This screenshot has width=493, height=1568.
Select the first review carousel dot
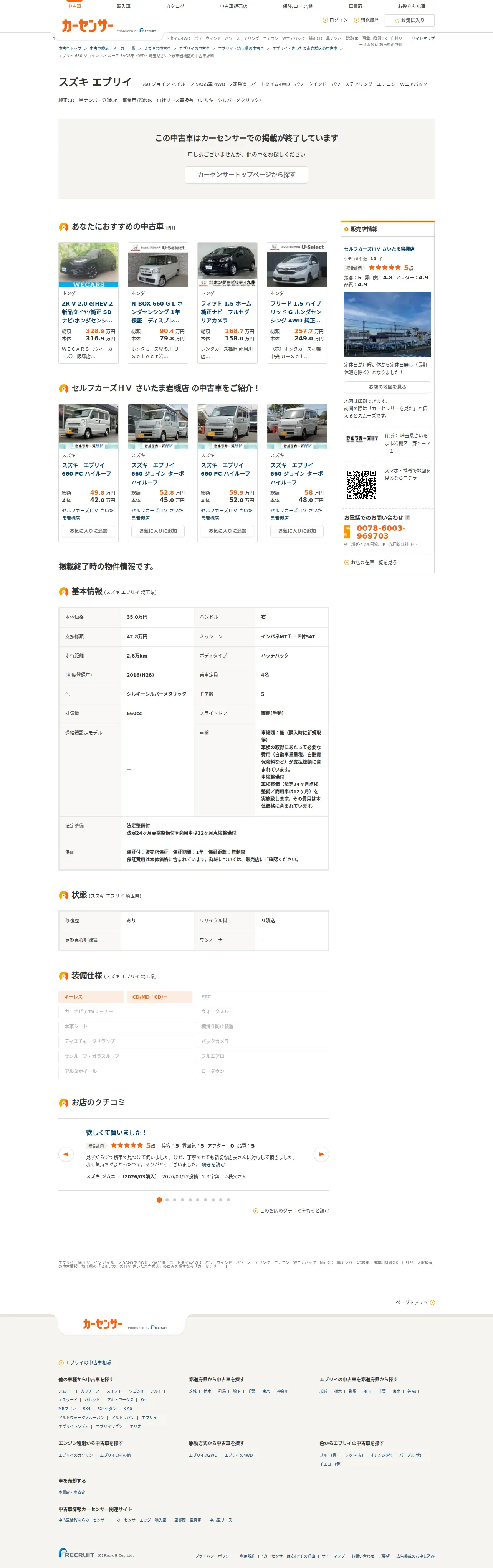(x=159, y=1200)
